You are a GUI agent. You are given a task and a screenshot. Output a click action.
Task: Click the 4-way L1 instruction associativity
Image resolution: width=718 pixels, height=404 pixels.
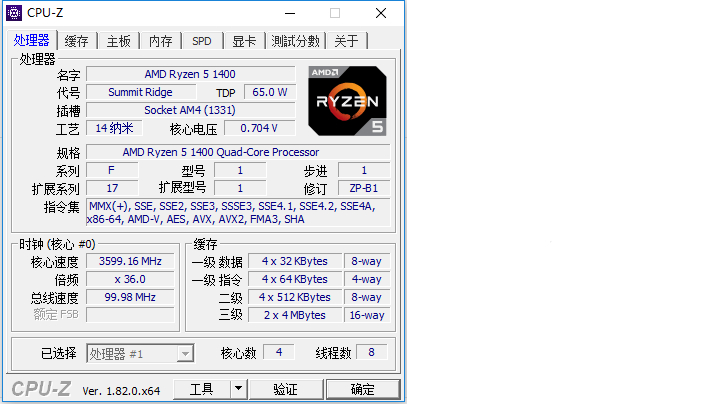[x=367, y=279]
